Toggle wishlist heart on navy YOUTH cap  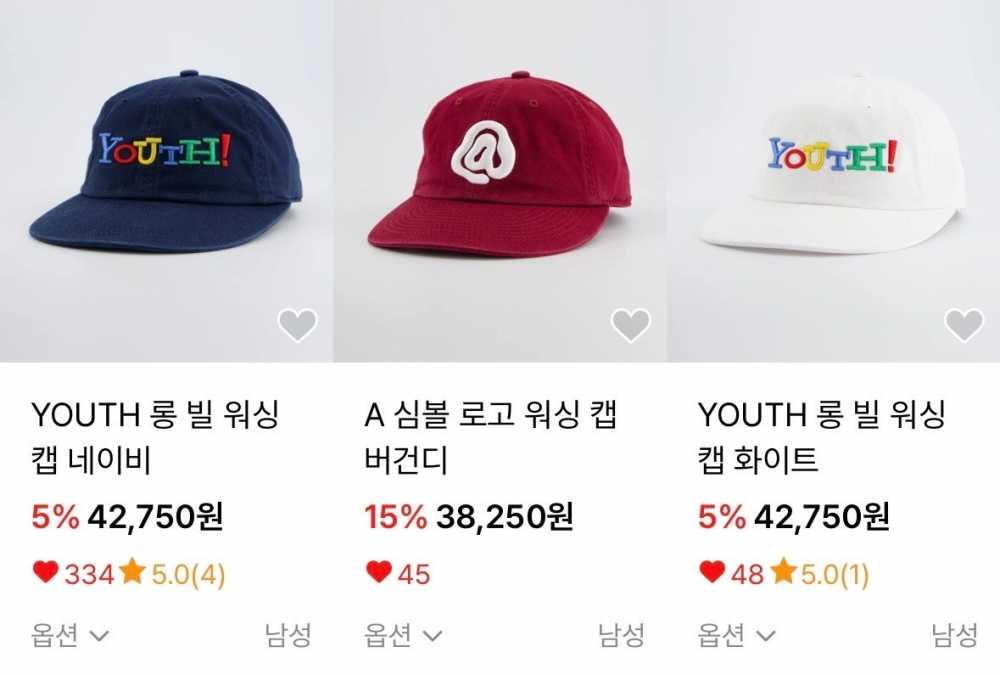point(298,325)
